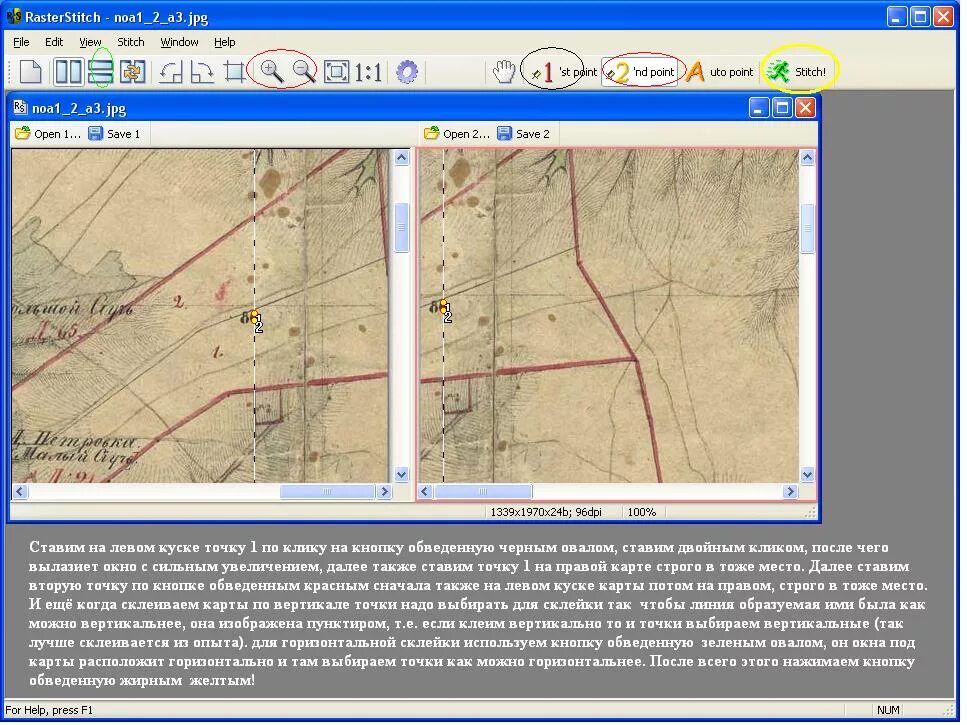Open the Edit menu

point(54,42)
